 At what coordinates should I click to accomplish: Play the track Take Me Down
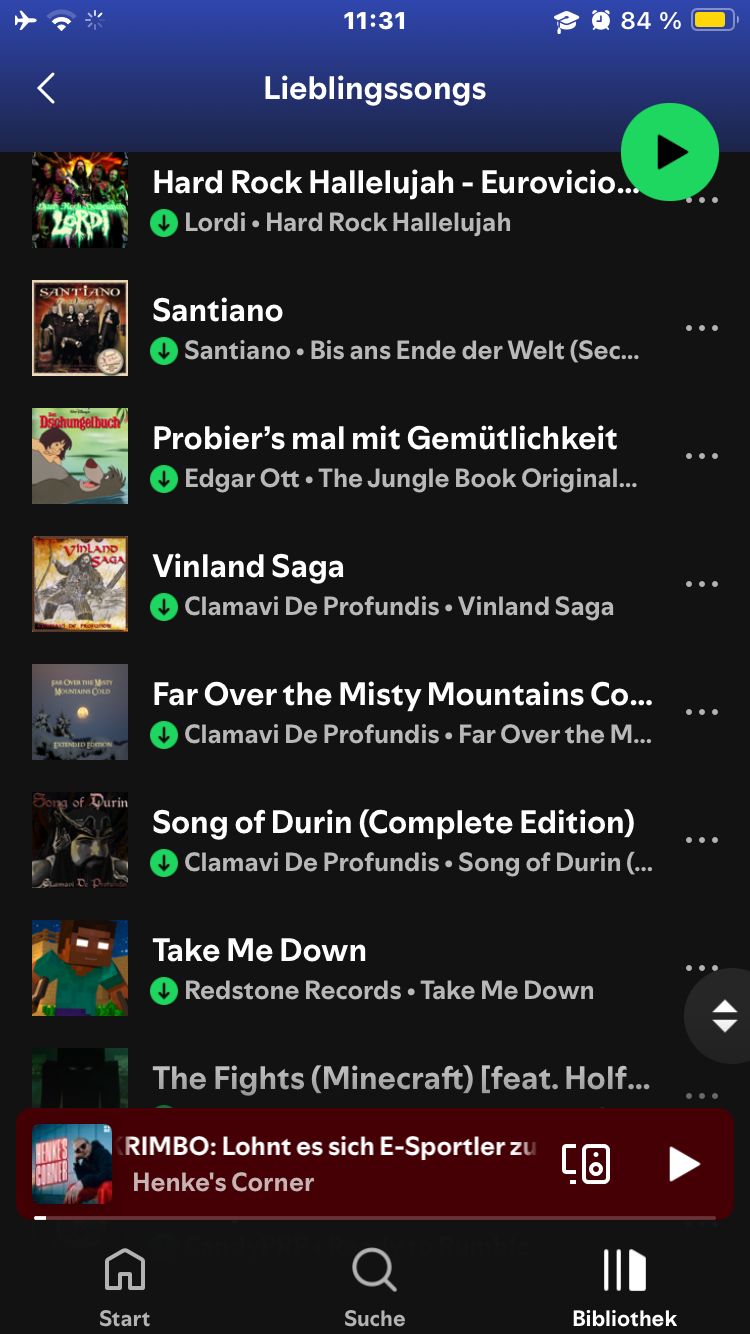259,951
